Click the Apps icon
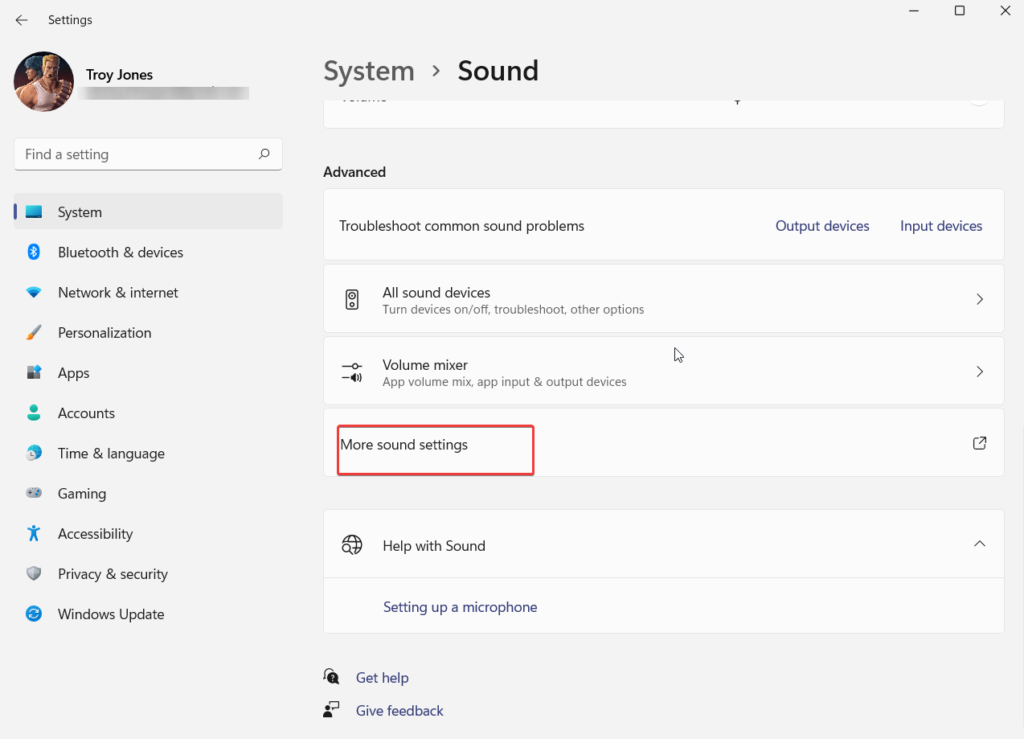 [34, 373]
